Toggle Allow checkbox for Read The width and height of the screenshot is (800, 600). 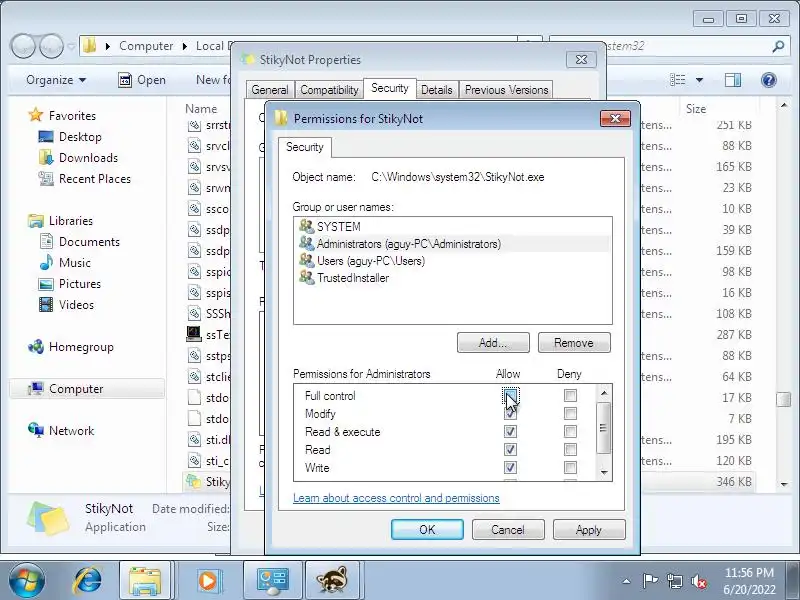(x=510, y=449)
